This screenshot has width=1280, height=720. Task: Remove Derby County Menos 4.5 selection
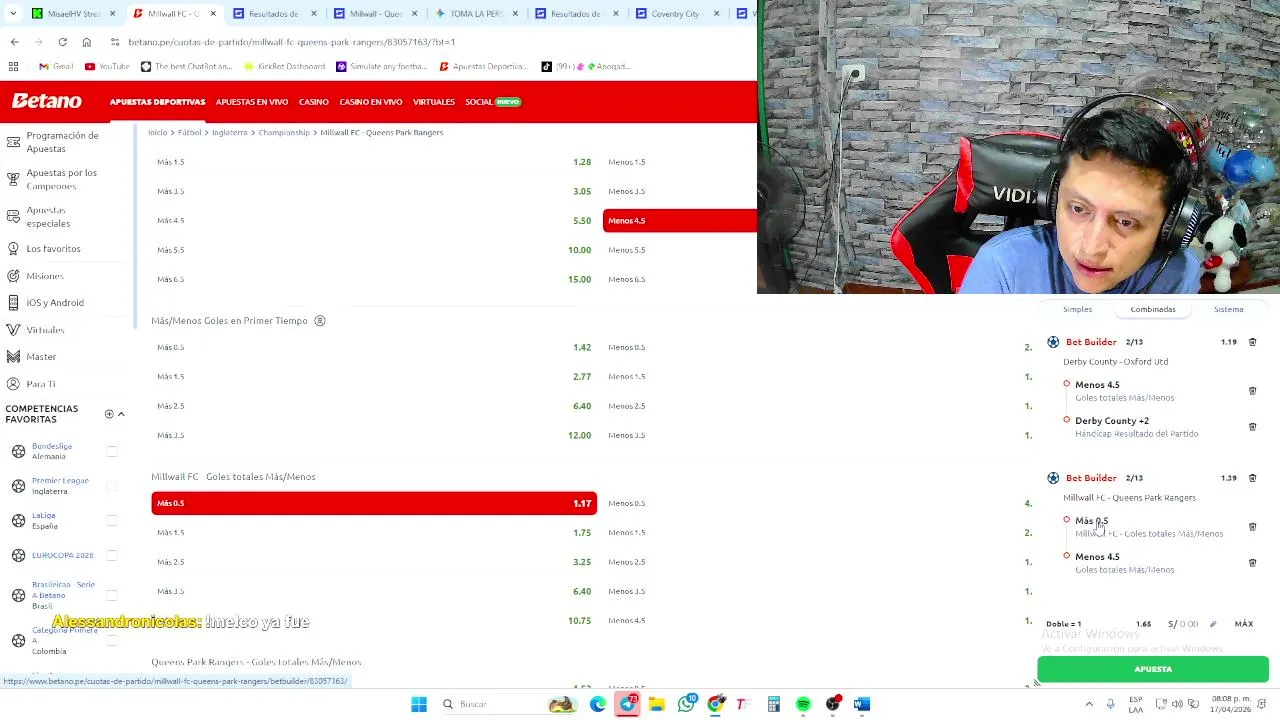point(1252,391)
